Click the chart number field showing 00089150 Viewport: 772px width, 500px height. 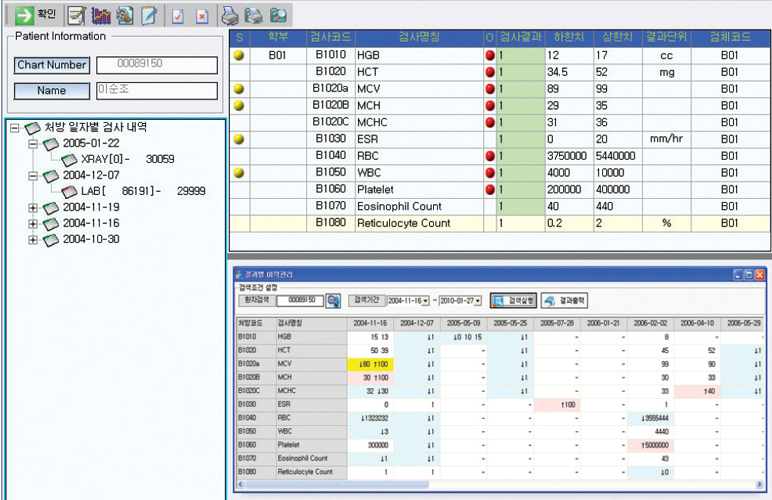(x=157, y=65)
